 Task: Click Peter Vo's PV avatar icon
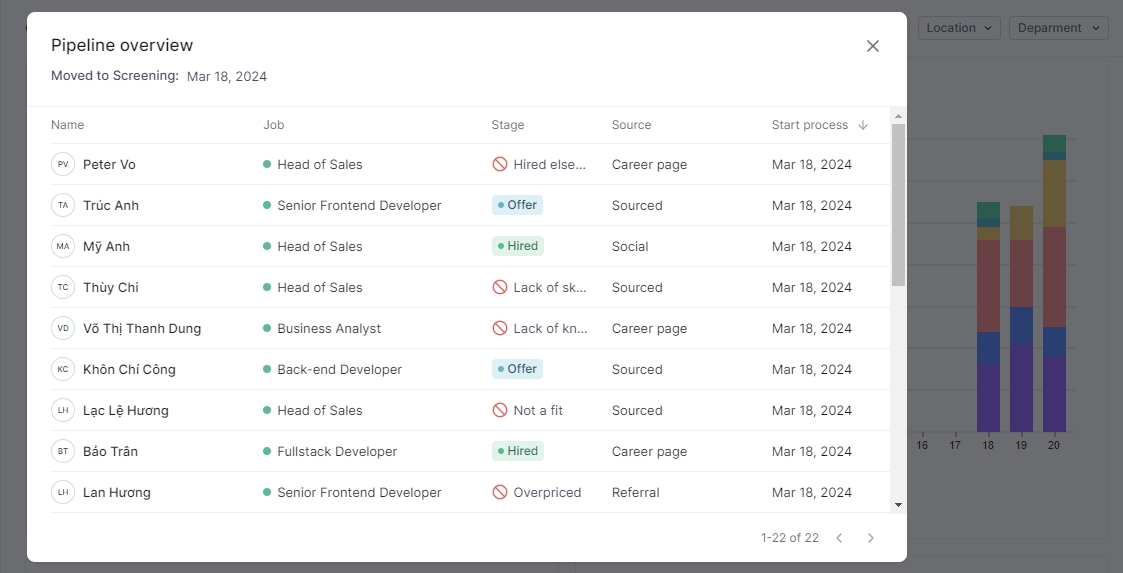[63, 164]
